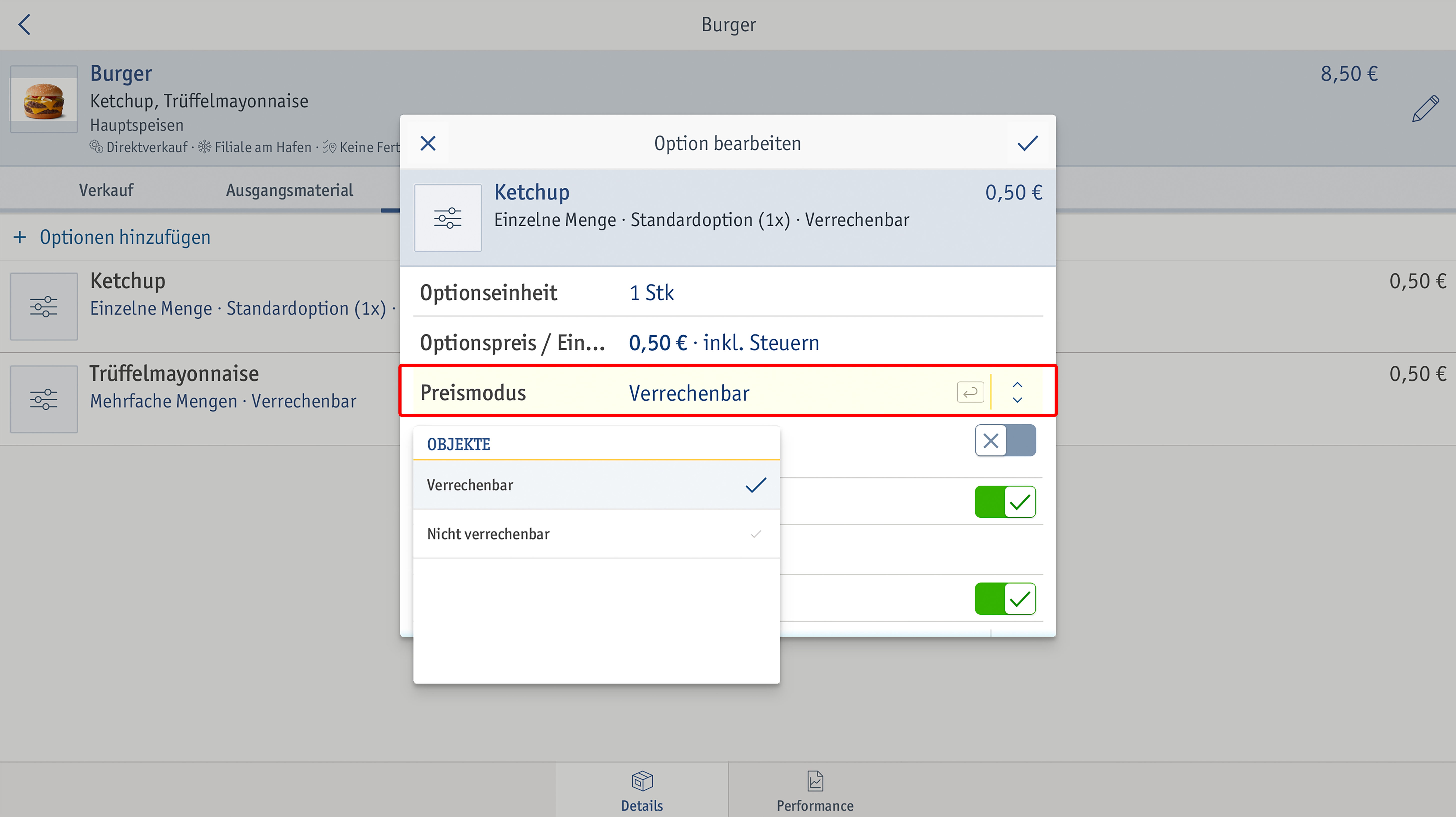Image resolution: width=1456 pixels, height=817 pixels.
Task: Close the Option bearbeiten dialog
Action: pos(428,143)
